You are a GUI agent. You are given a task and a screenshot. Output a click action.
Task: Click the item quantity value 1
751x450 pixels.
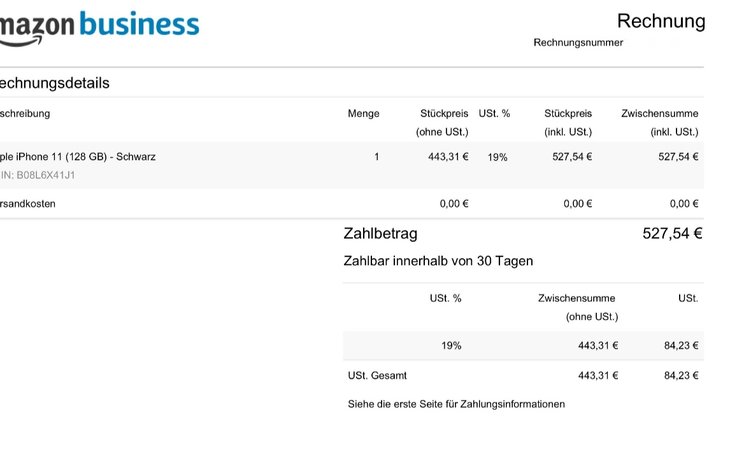coord(376,156)
